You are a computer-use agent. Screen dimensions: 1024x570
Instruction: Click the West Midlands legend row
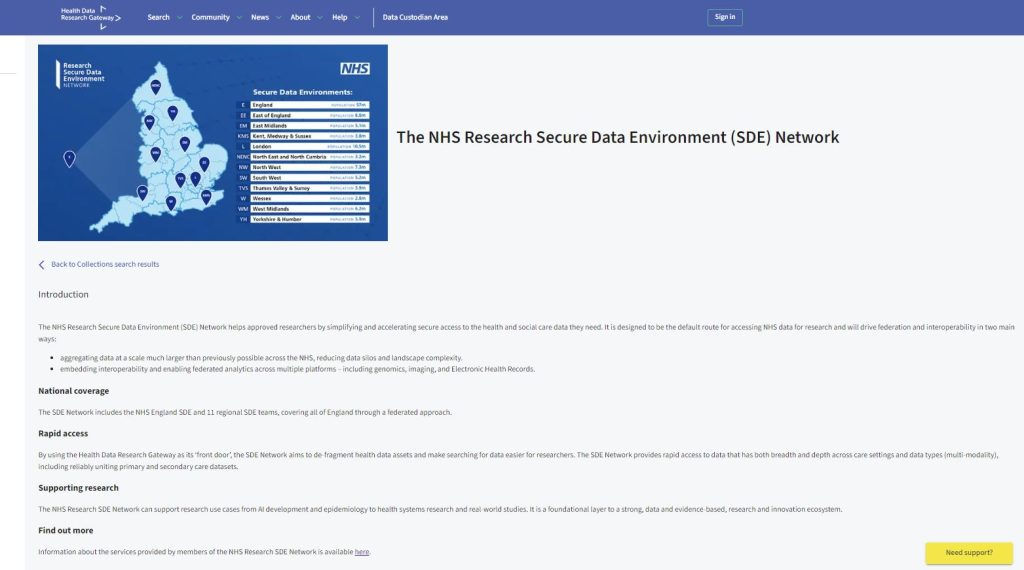303,209
